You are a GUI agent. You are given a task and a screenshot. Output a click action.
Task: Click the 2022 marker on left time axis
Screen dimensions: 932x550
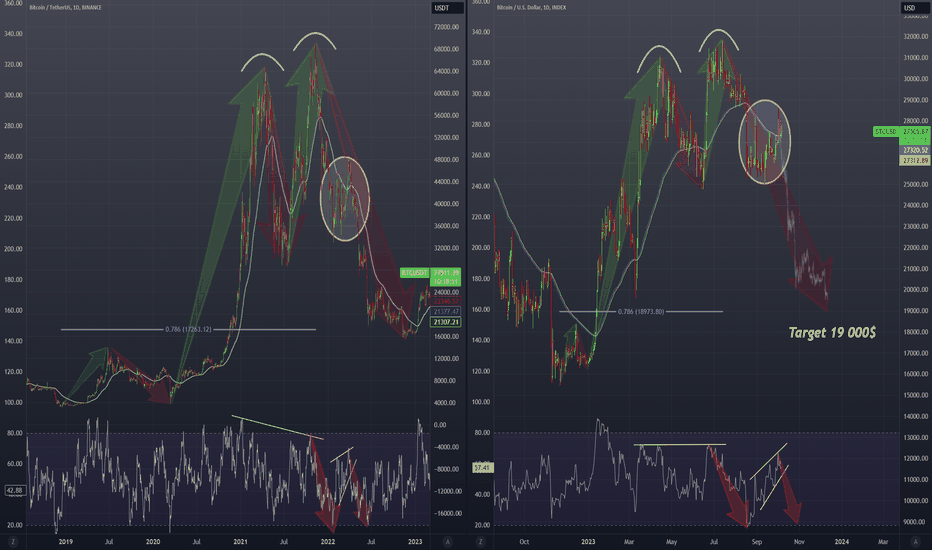tap(327, 541)
